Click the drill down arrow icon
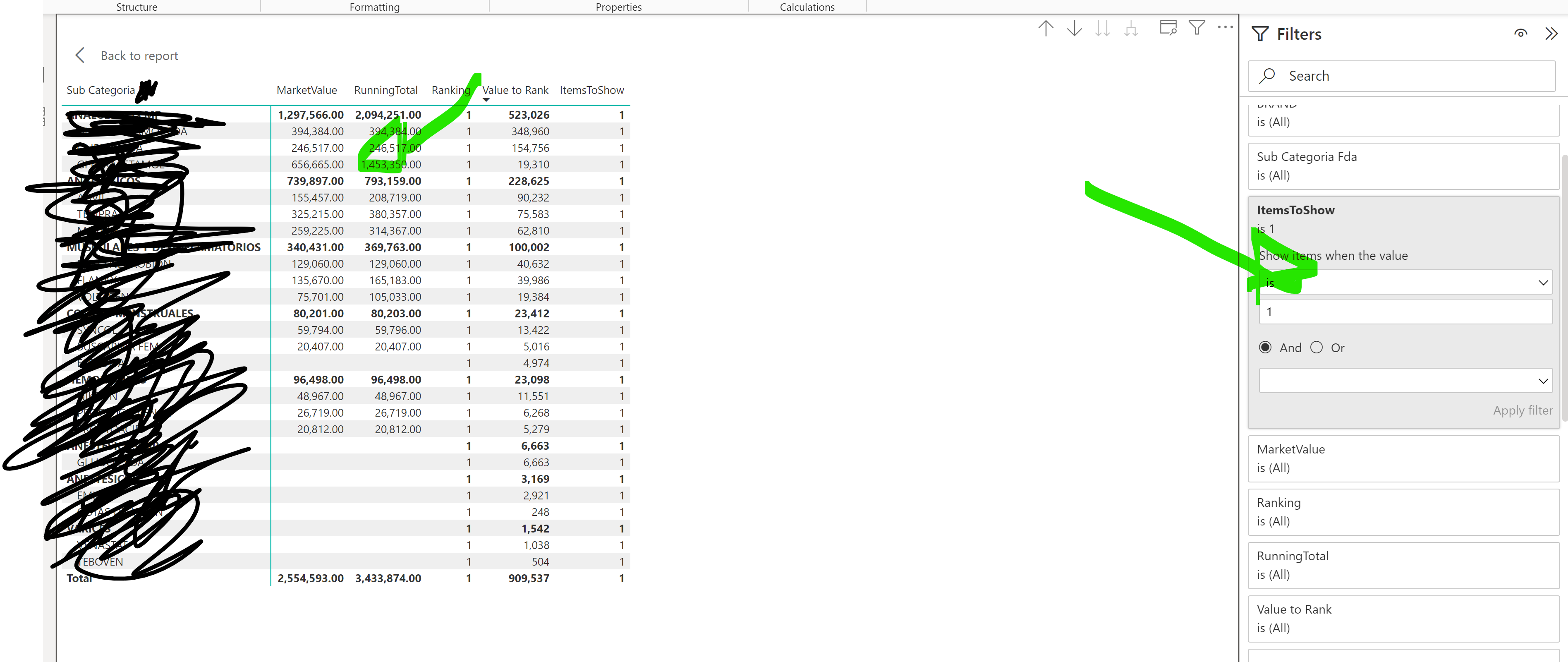Screen dimensions: 1568x662 point(1074,28)
